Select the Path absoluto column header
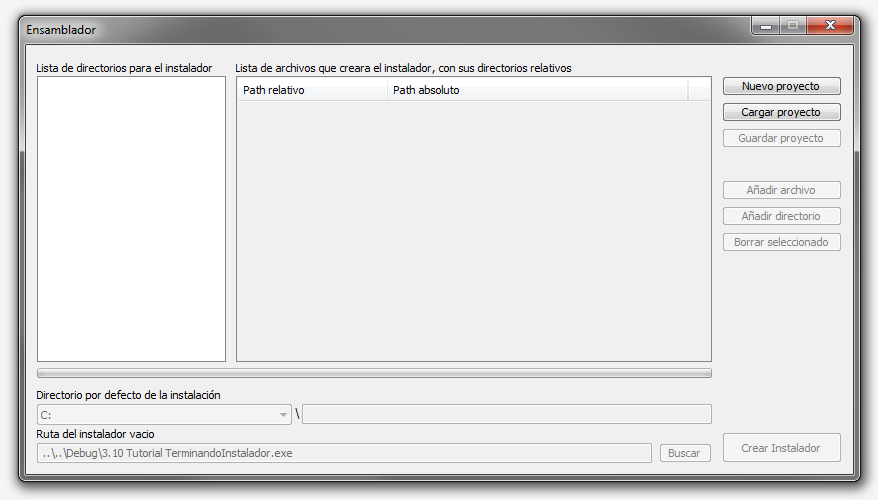This screenshot has height=500, width=878. click(537, 90)
